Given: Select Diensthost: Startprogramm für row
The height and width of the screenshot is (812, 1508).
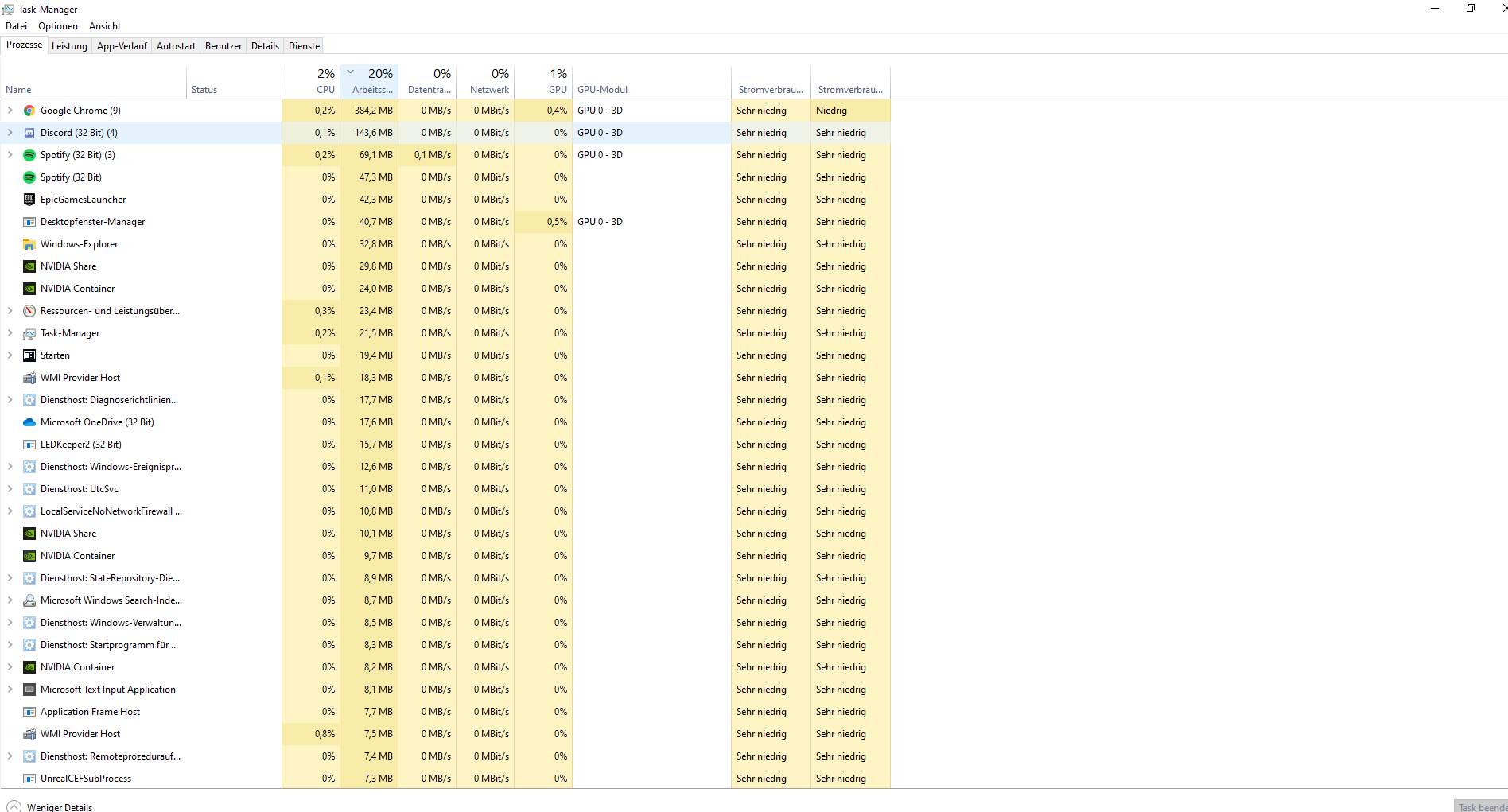Looking at the screenshot, I should pos(445,645).
